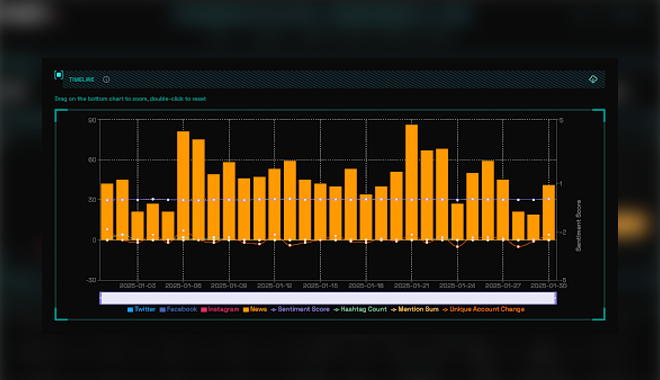This screenshot has width=660, height=380.
Task: Click the 2025-01-03 date label
Action: point(138,286)
